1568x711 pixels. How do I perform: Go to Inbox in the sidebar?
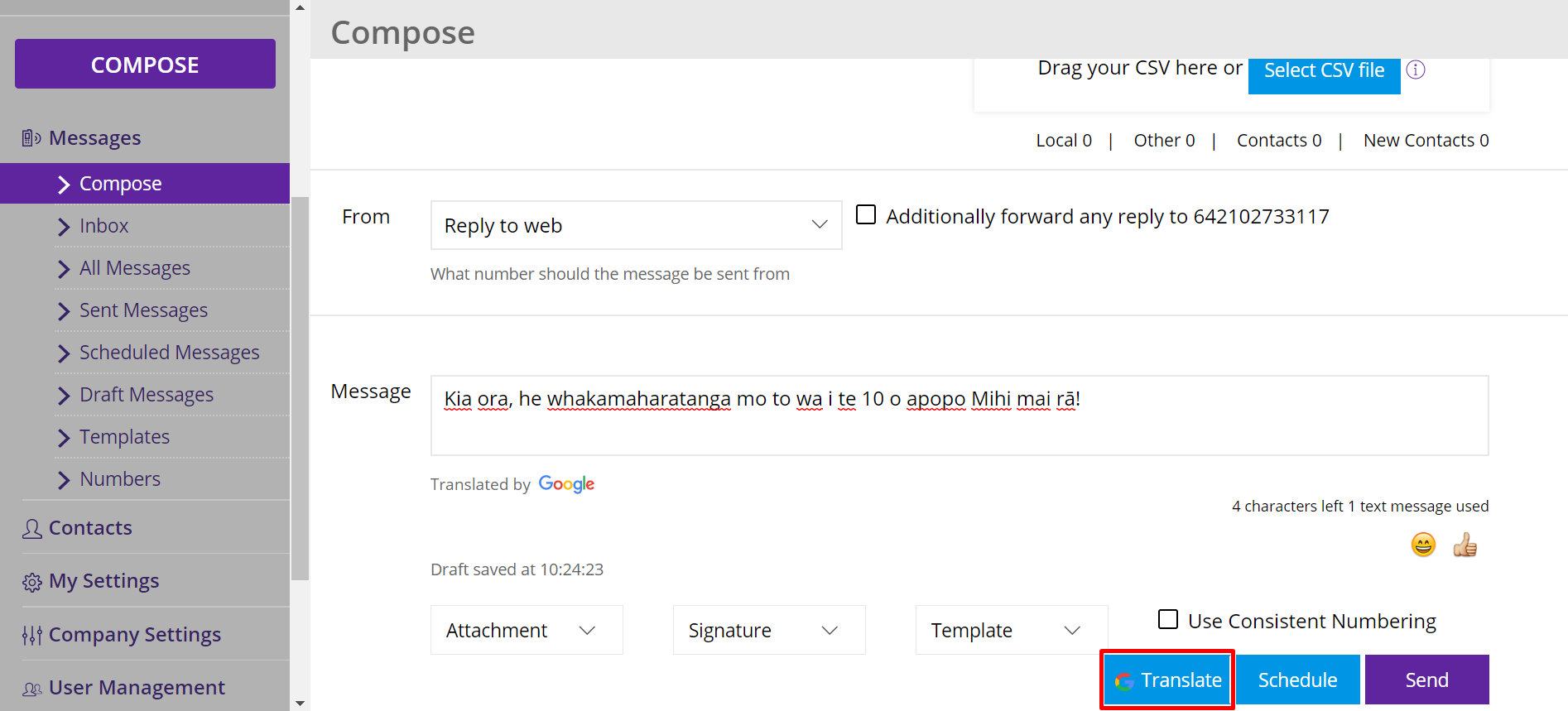103,226
